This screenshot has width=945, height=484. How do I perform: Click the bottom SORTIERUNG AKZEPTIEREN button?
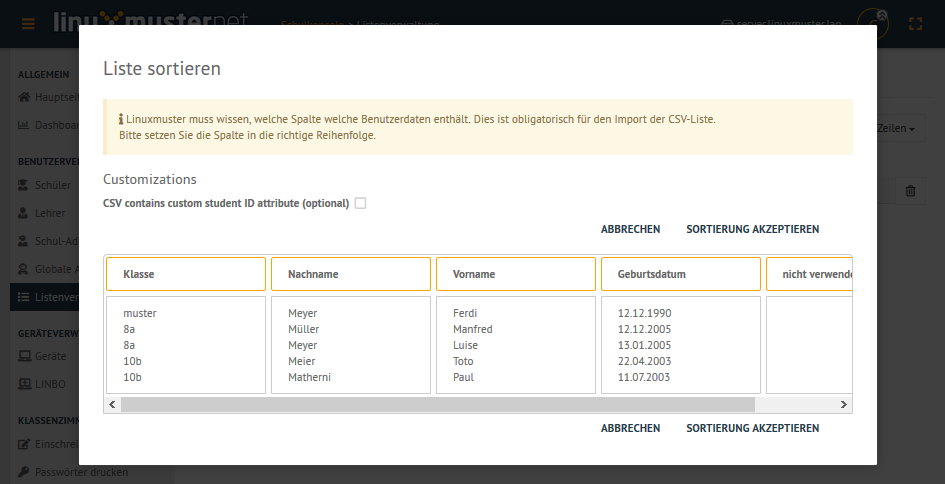coord(753,428)
